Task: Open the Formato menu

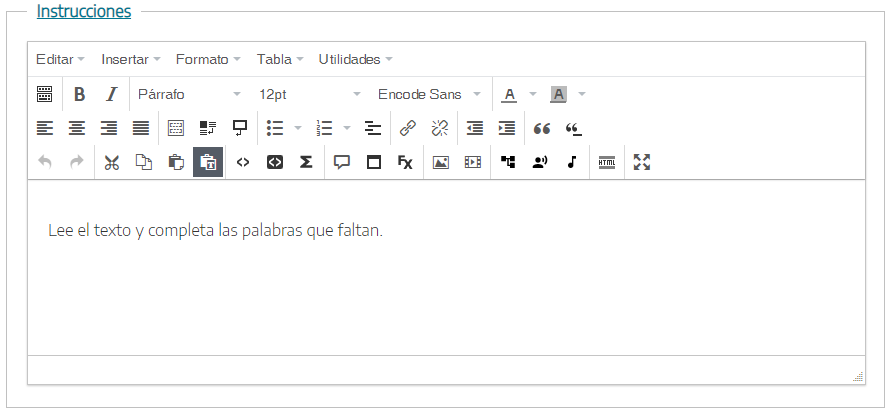Action: [x=208, y=59]
